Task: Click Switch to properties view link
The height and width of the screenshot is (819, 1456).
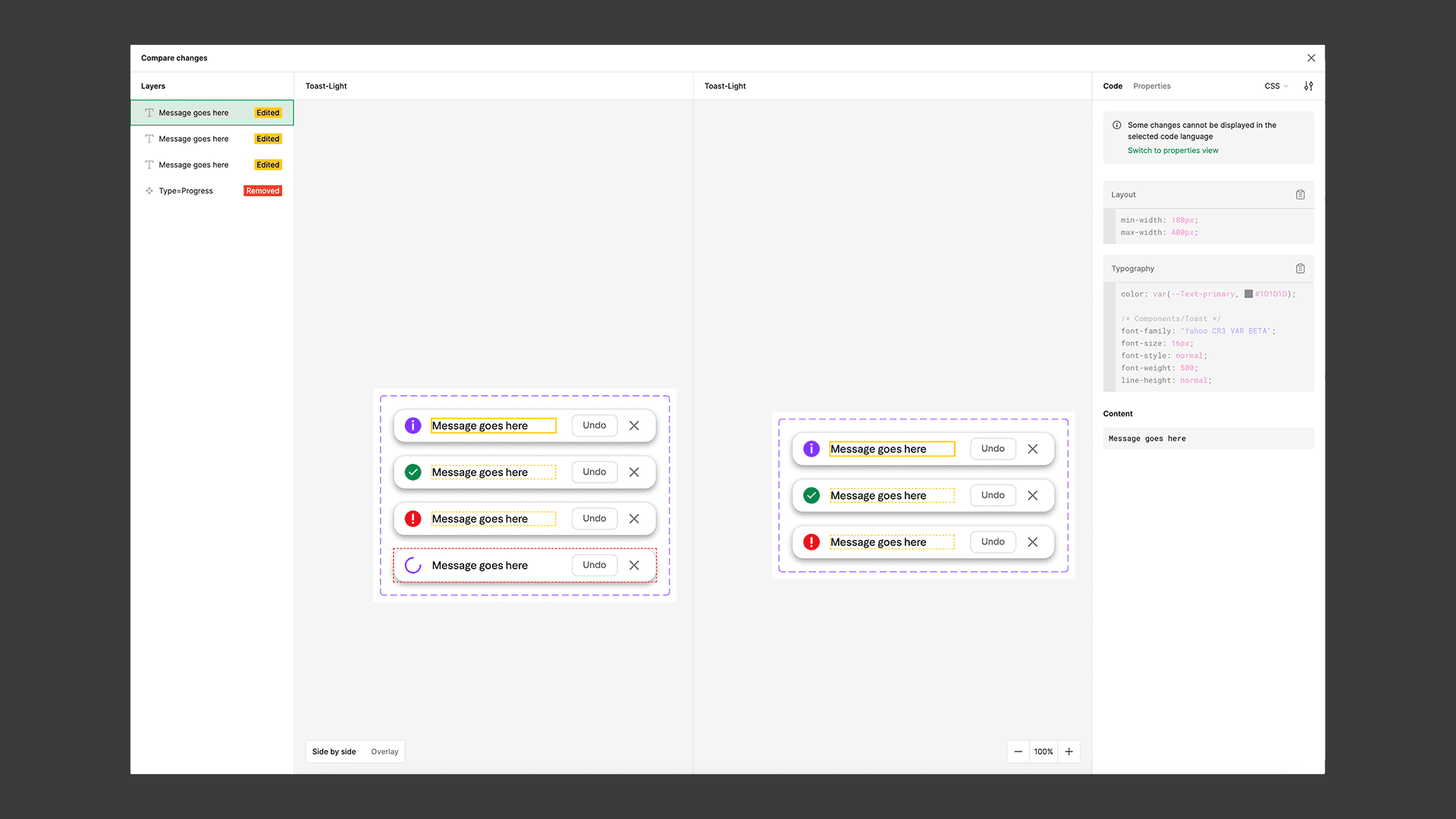Action: [x=1172, y=150]
